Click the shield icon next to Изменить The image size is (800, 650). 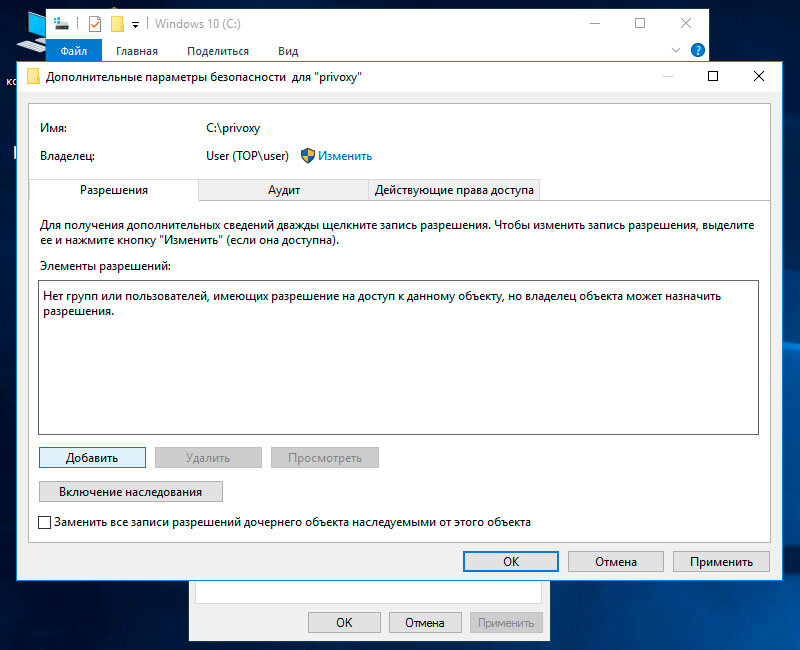pos(308,156)
